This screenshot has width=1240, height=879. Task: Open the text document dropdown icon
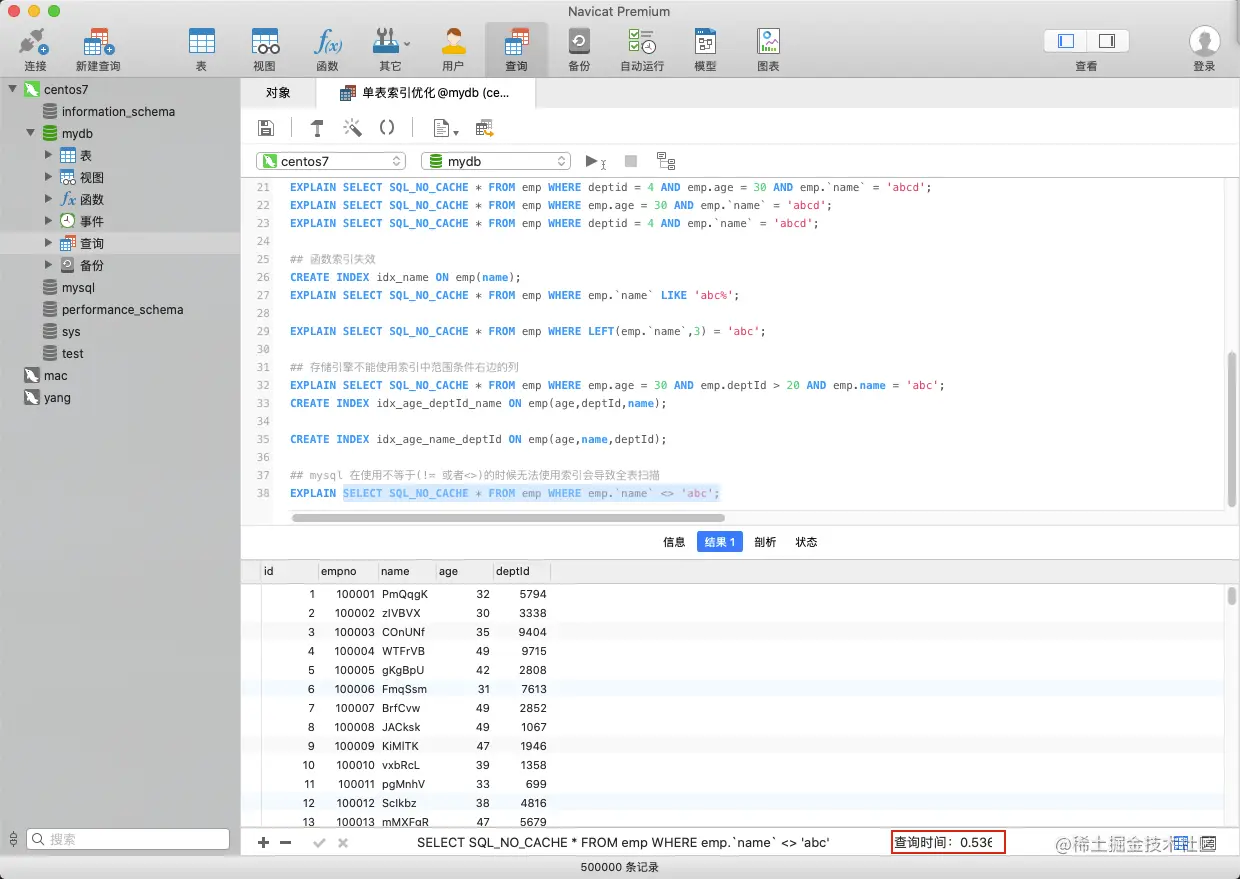[x=445, y=128]
